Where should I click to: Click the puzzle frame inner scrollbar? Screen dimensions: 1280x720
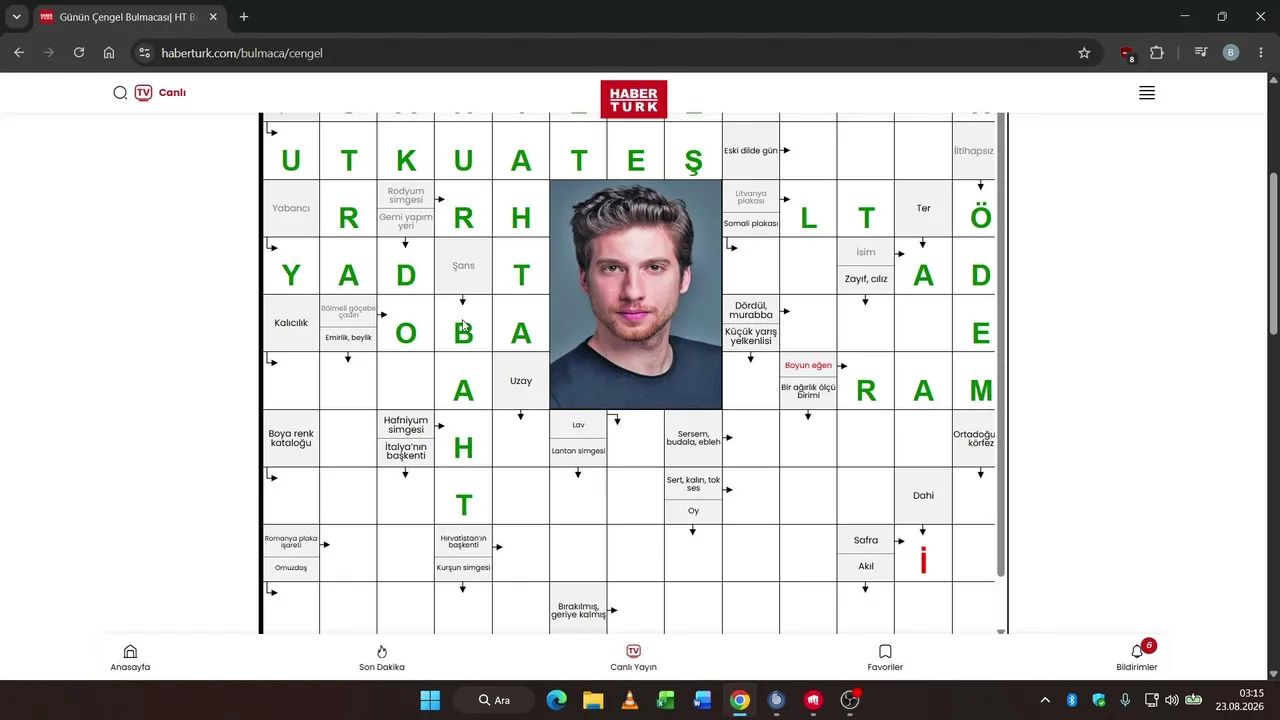(x=1001, y=345)
